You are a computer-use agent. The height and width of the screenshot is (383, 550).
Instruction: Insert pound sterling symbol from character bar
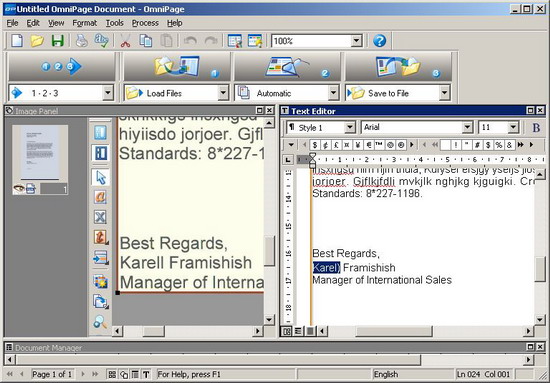336,145
